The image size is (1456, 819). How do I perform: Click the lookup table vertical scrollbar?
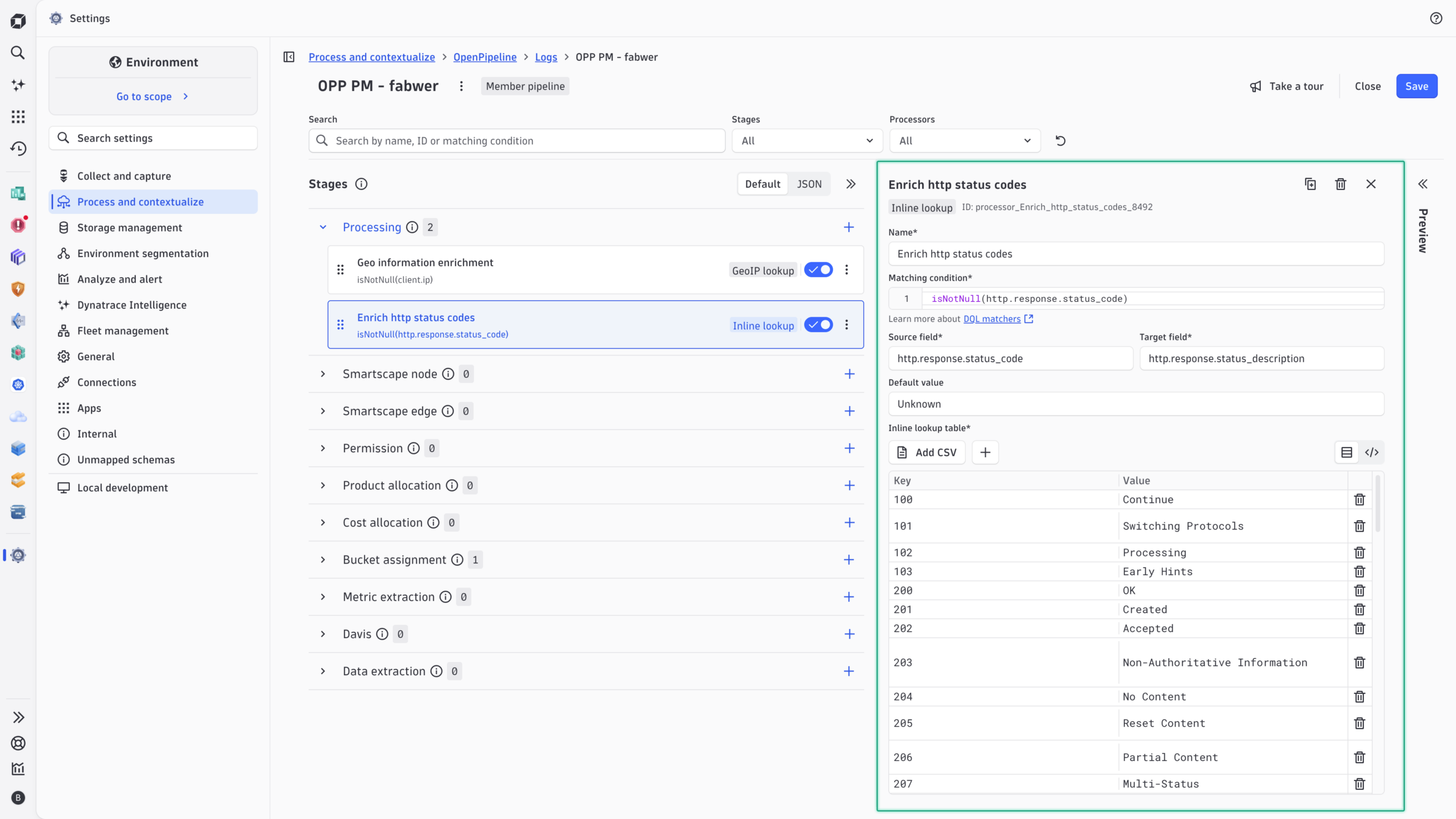coord(1378,504)
